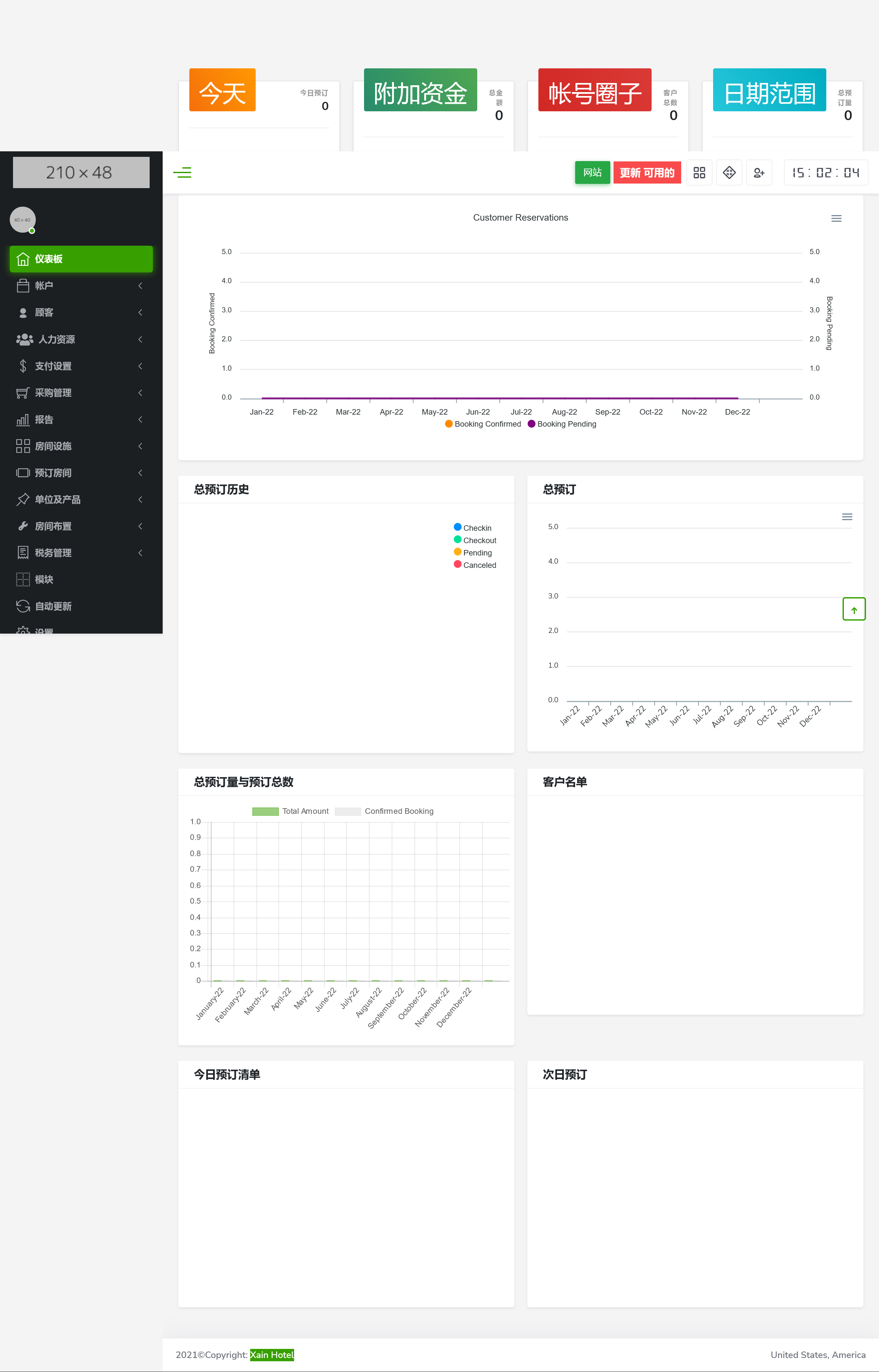Open the 单位及产品 menu item
This screenshot has height=1372, width=879.
tap(81, 500)
